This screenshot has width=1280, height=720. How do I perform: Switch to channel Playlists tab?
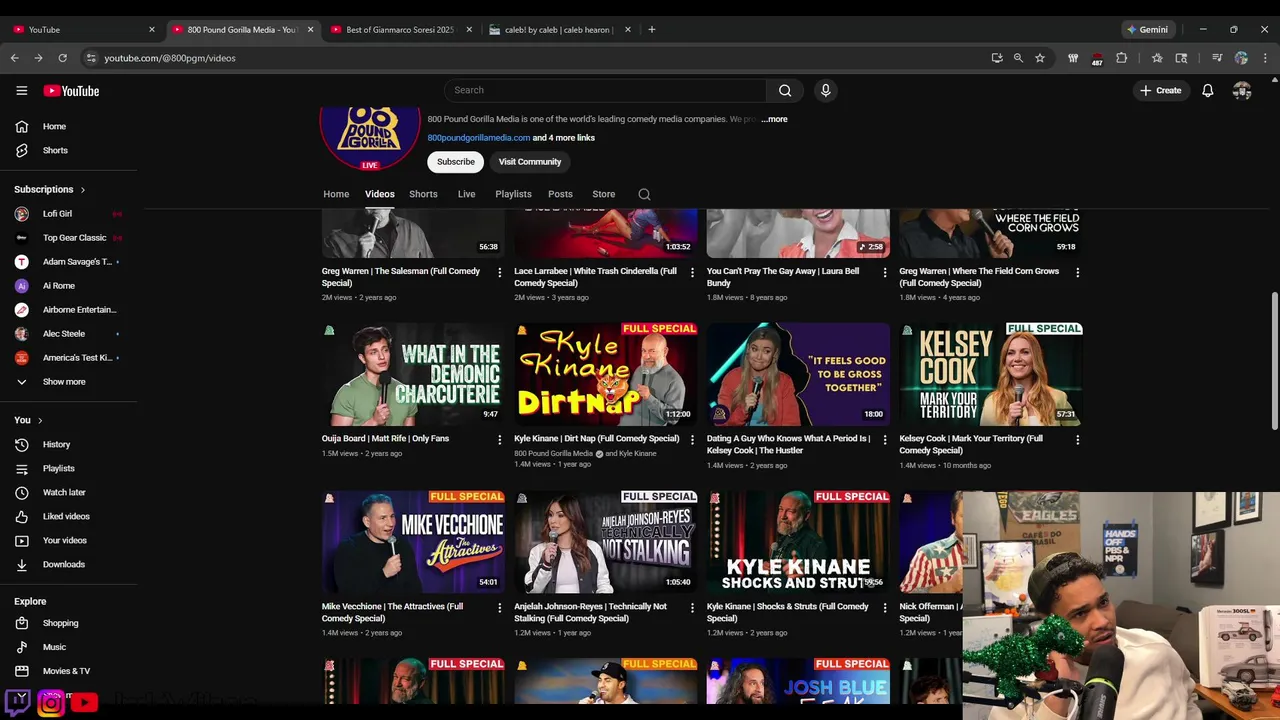pos(513,194)
